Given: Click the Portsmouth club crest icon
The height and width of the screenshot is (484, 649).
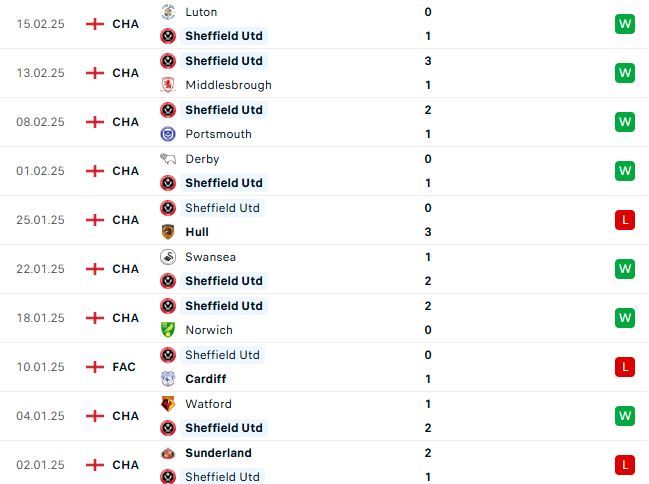Looking at the screenshot, I should [168, 134].
